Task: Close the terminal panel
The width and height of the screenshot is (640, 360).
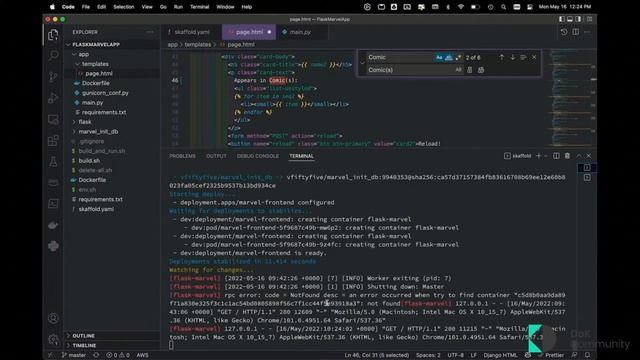Action: (589, 156)
